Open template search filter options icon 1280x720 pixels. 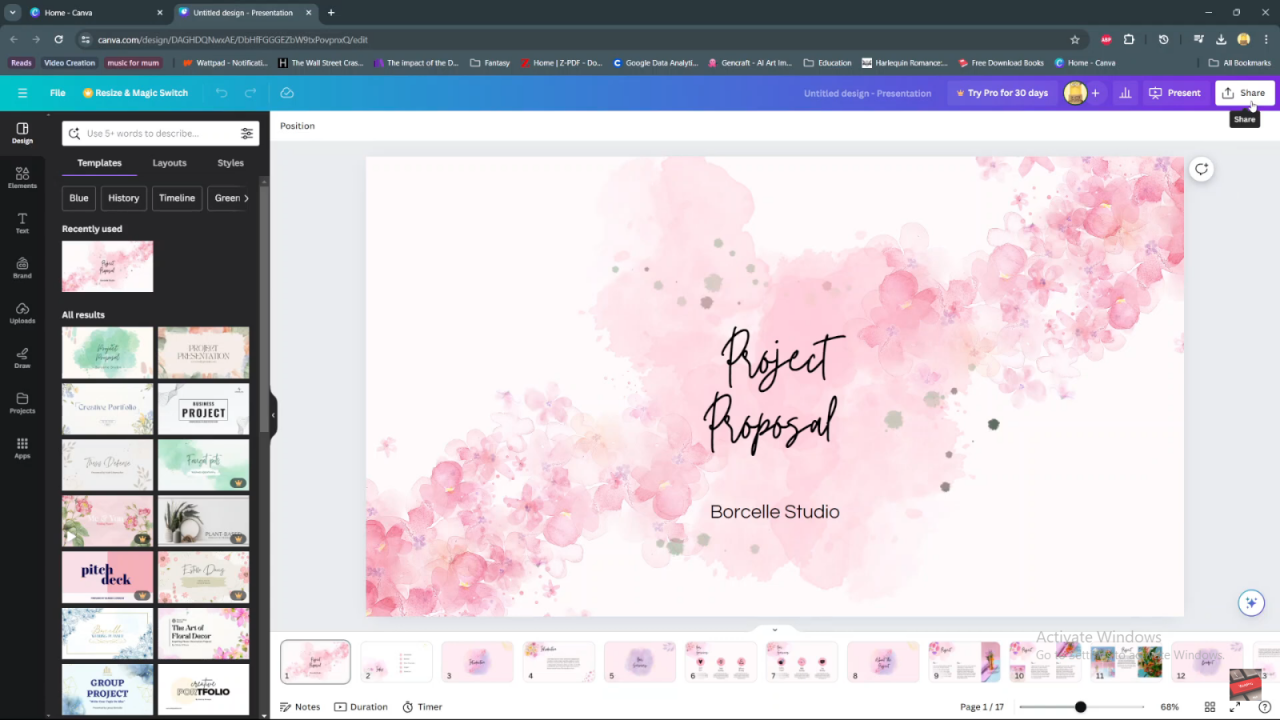point(246,133)
